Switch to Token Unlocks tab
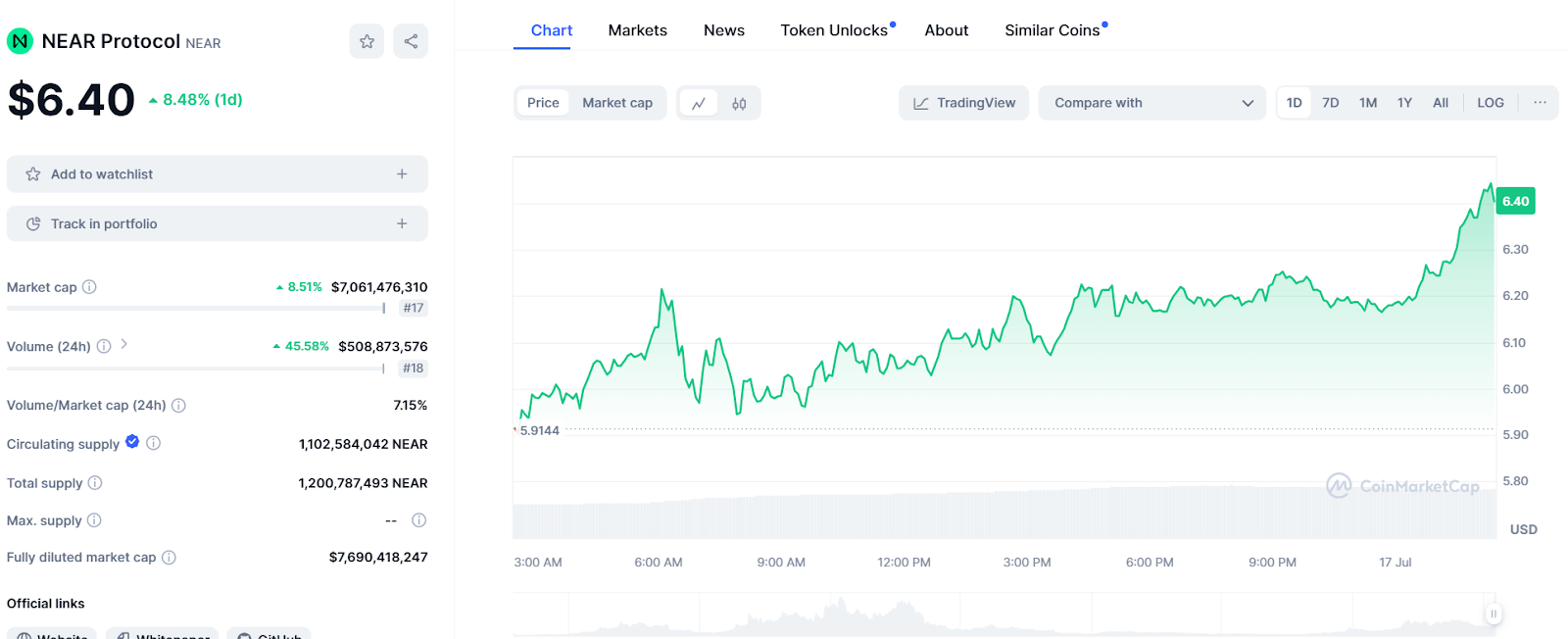This screenshot has width=1568, height=639. pyautogui.click(x=834, y=30)
